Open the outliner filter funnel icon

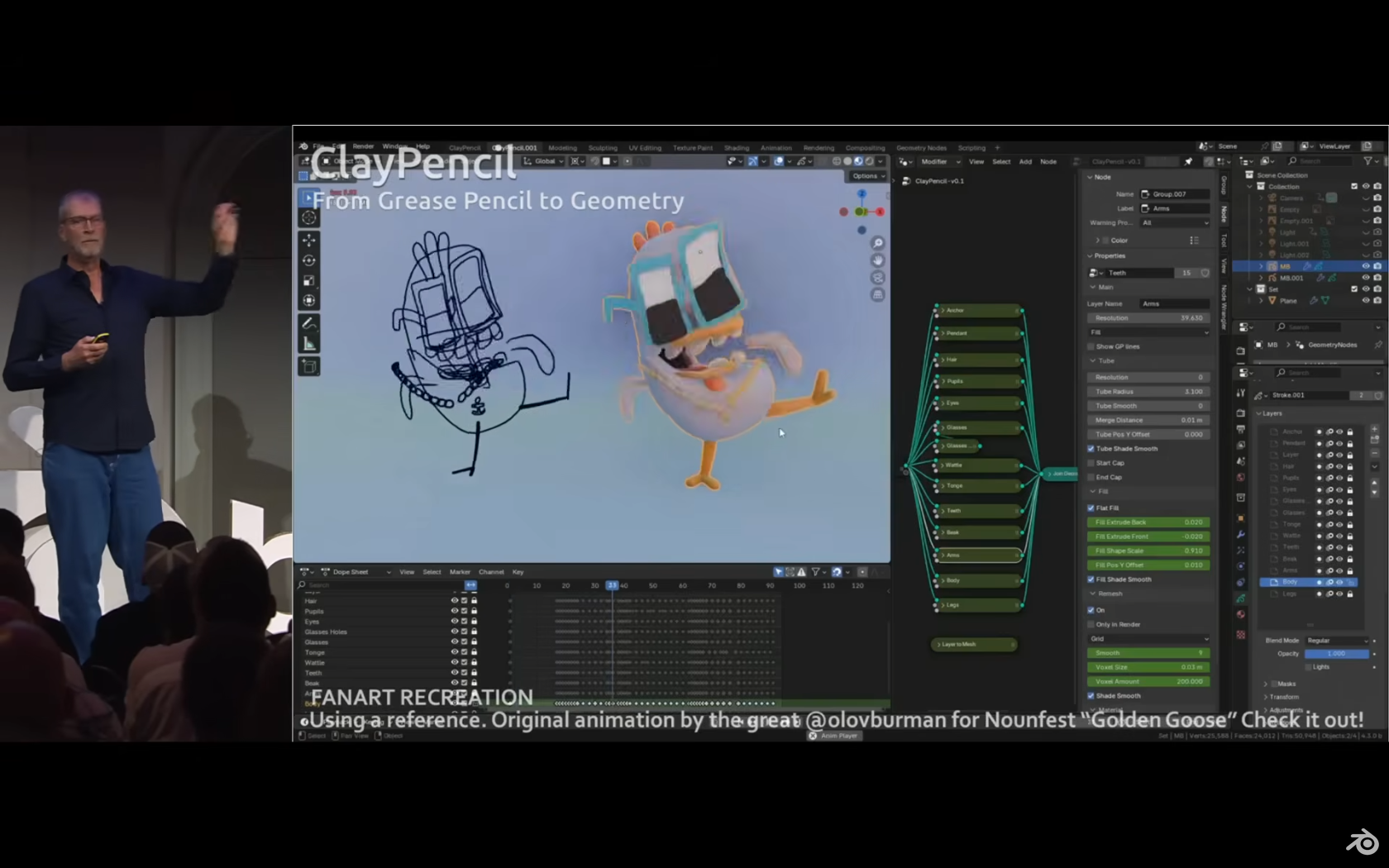(1368, 160)
